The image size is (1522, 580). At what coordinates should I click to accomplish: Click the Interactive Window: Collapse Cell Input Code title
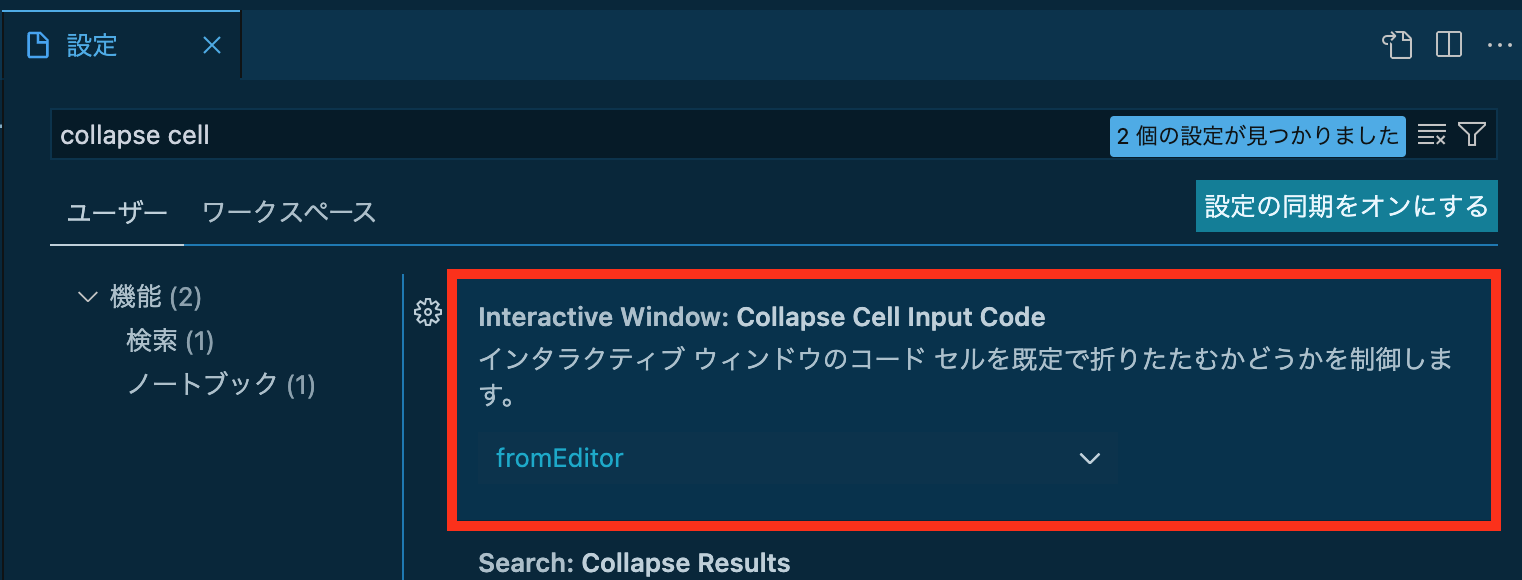point(762,317)
